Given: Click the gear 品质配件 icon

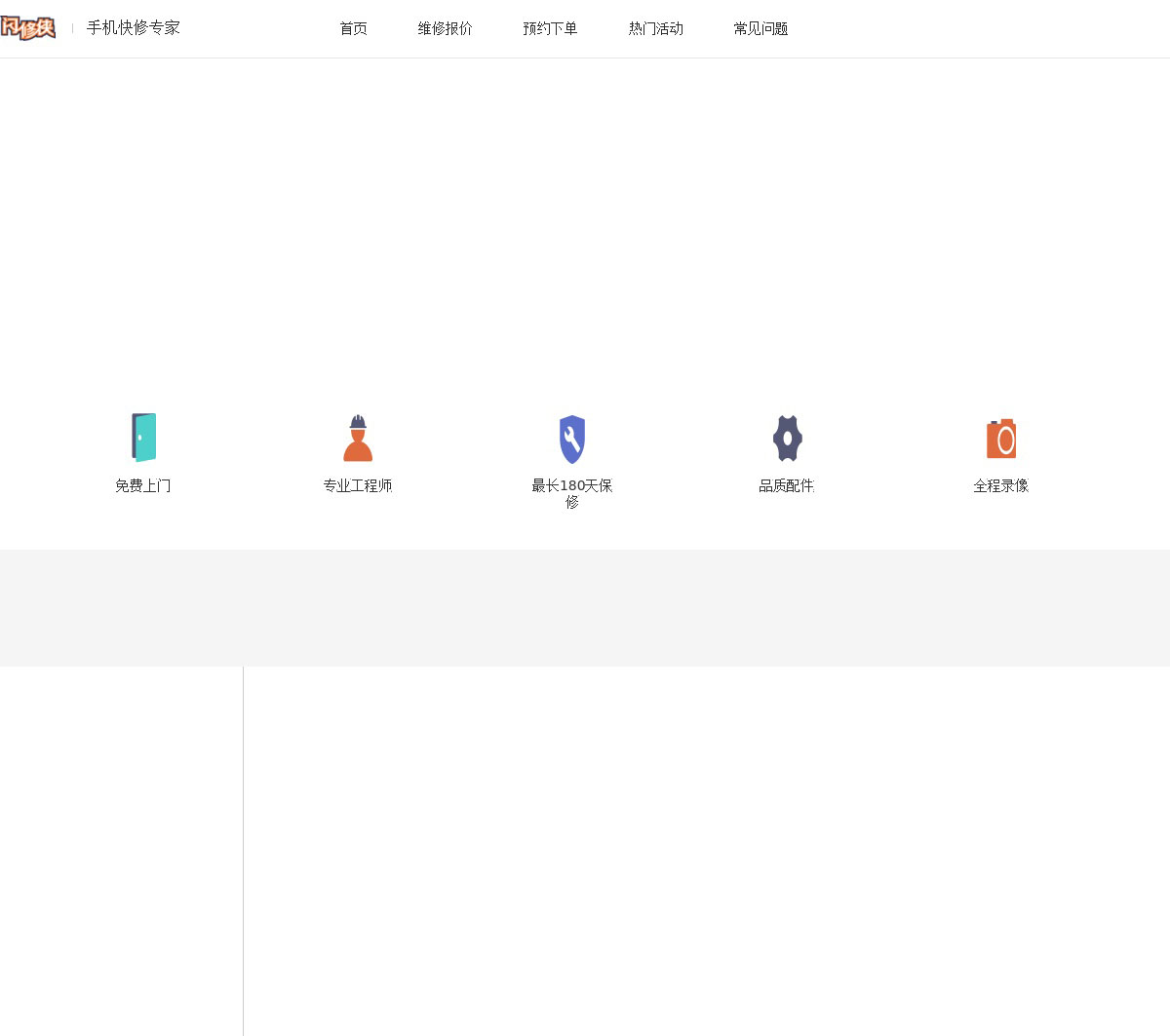Looking at the screenshot, I should (x=787, y=439).
